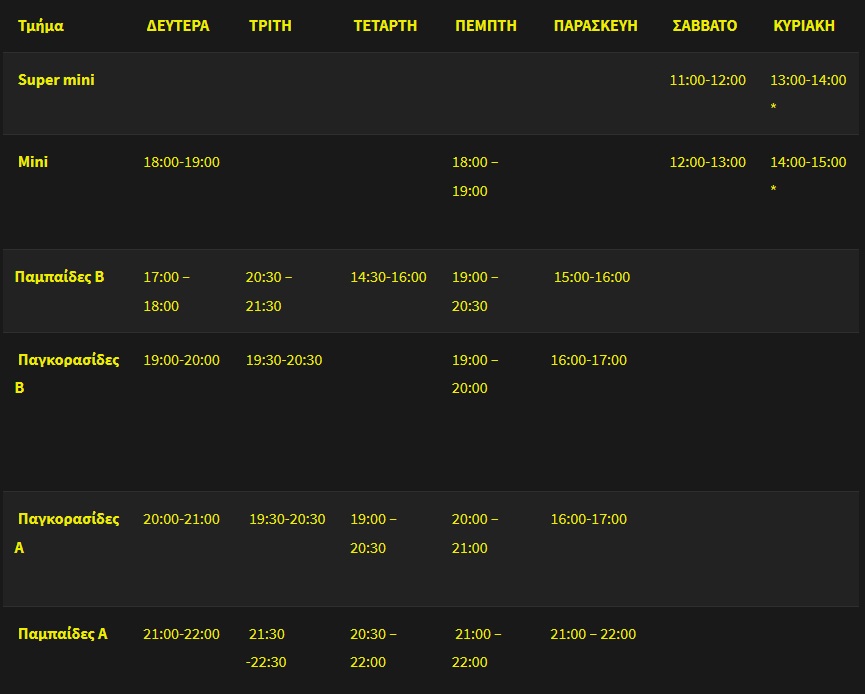Click Παγκορασίδες Β Monday 19:00-20:00 slot
This screenshot has width=865, height=694.
tap(181, 360)
